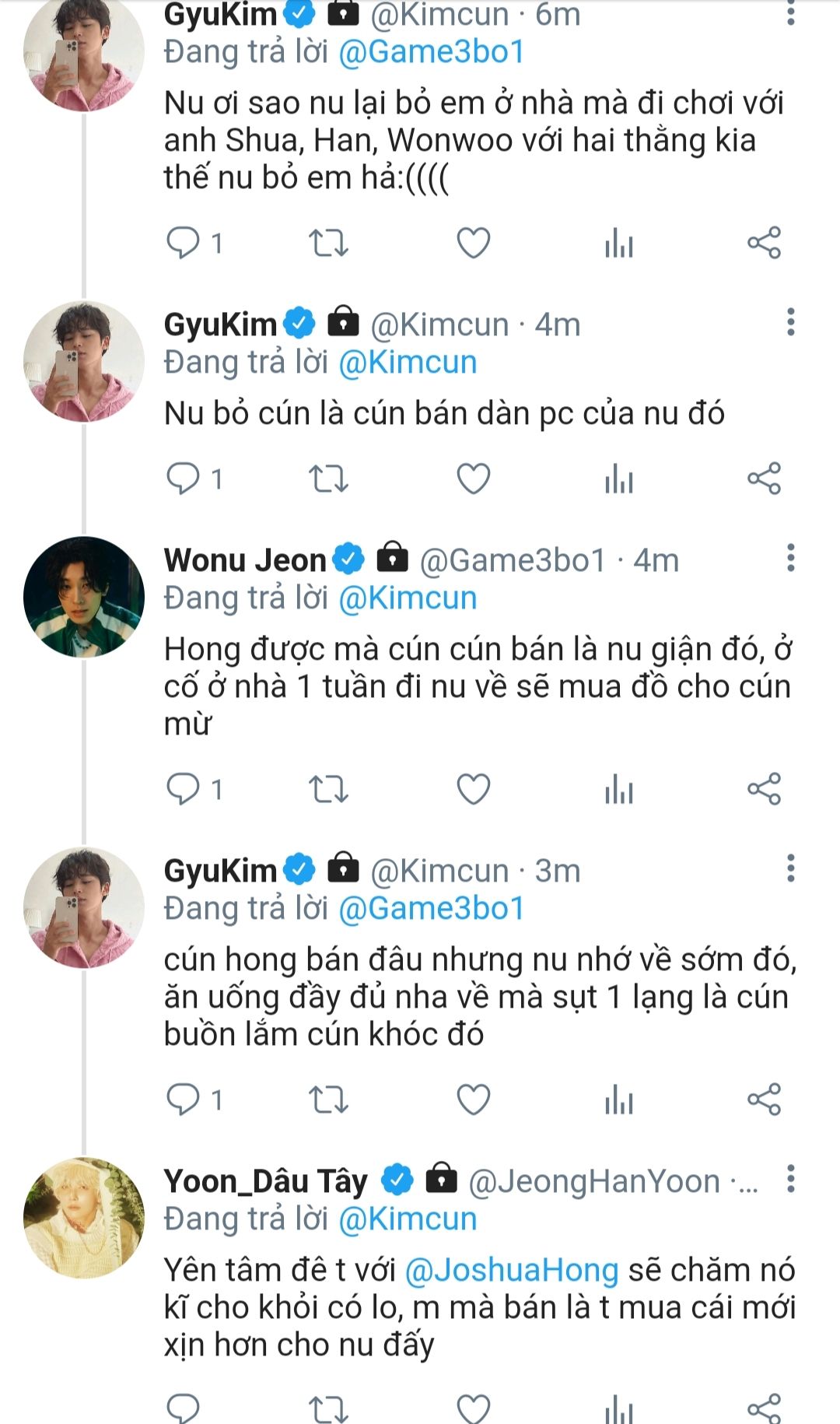Open Yoon_Dâu Tây's profile picture
840x1424 pixels.
(x=84, y=1218)
